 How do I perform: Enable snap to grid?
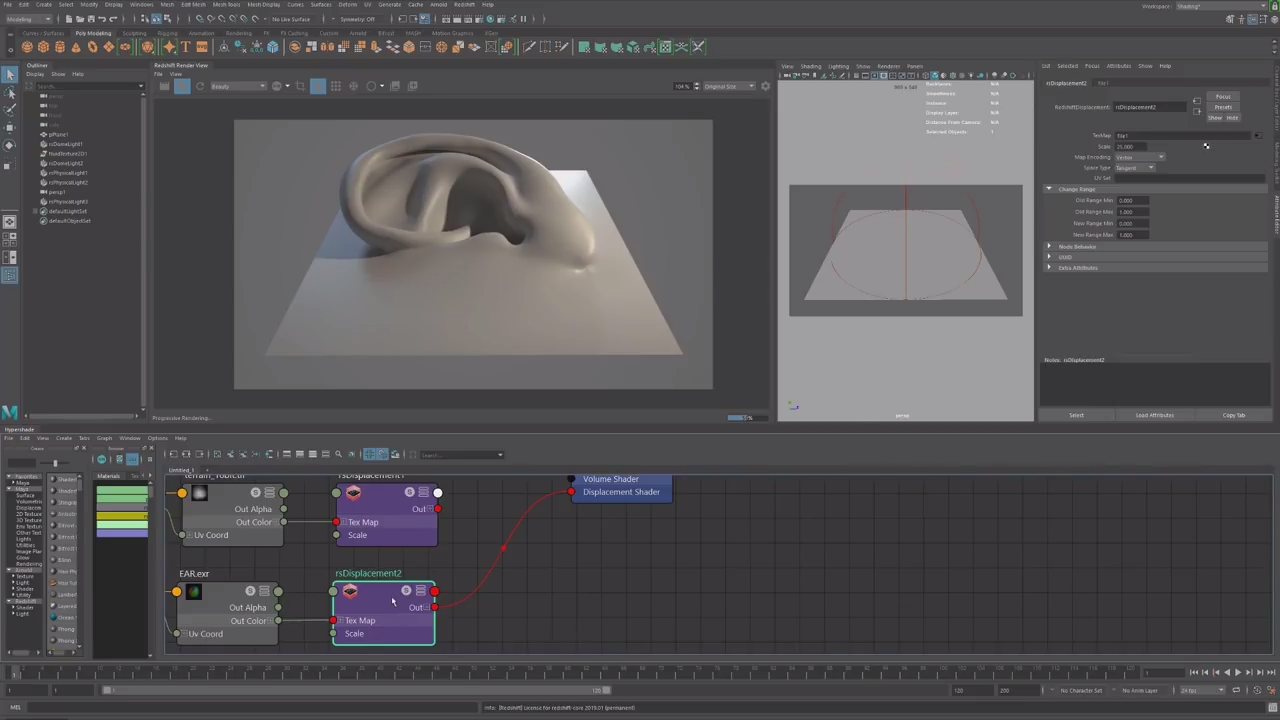198,18
